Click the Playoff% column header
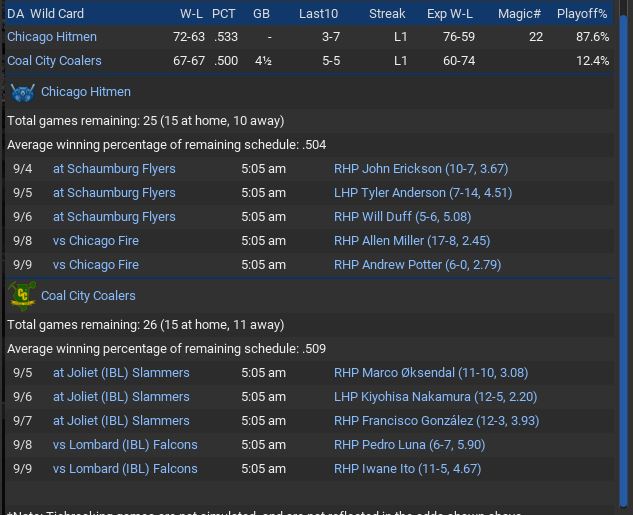 pyautogui.click(x=582, y=14)
